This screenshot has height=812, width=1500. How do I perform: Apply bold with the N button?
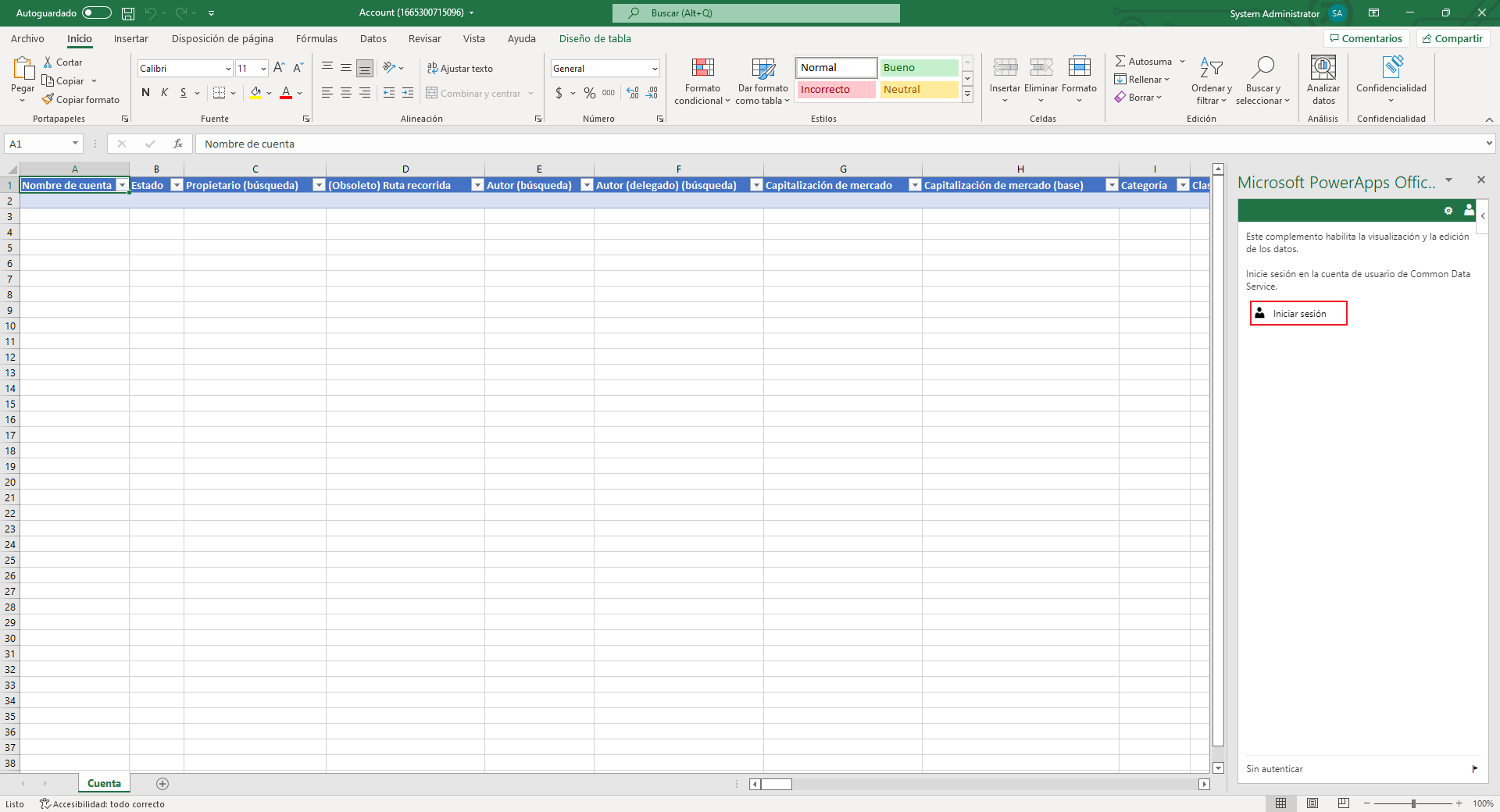pos(145,93)
